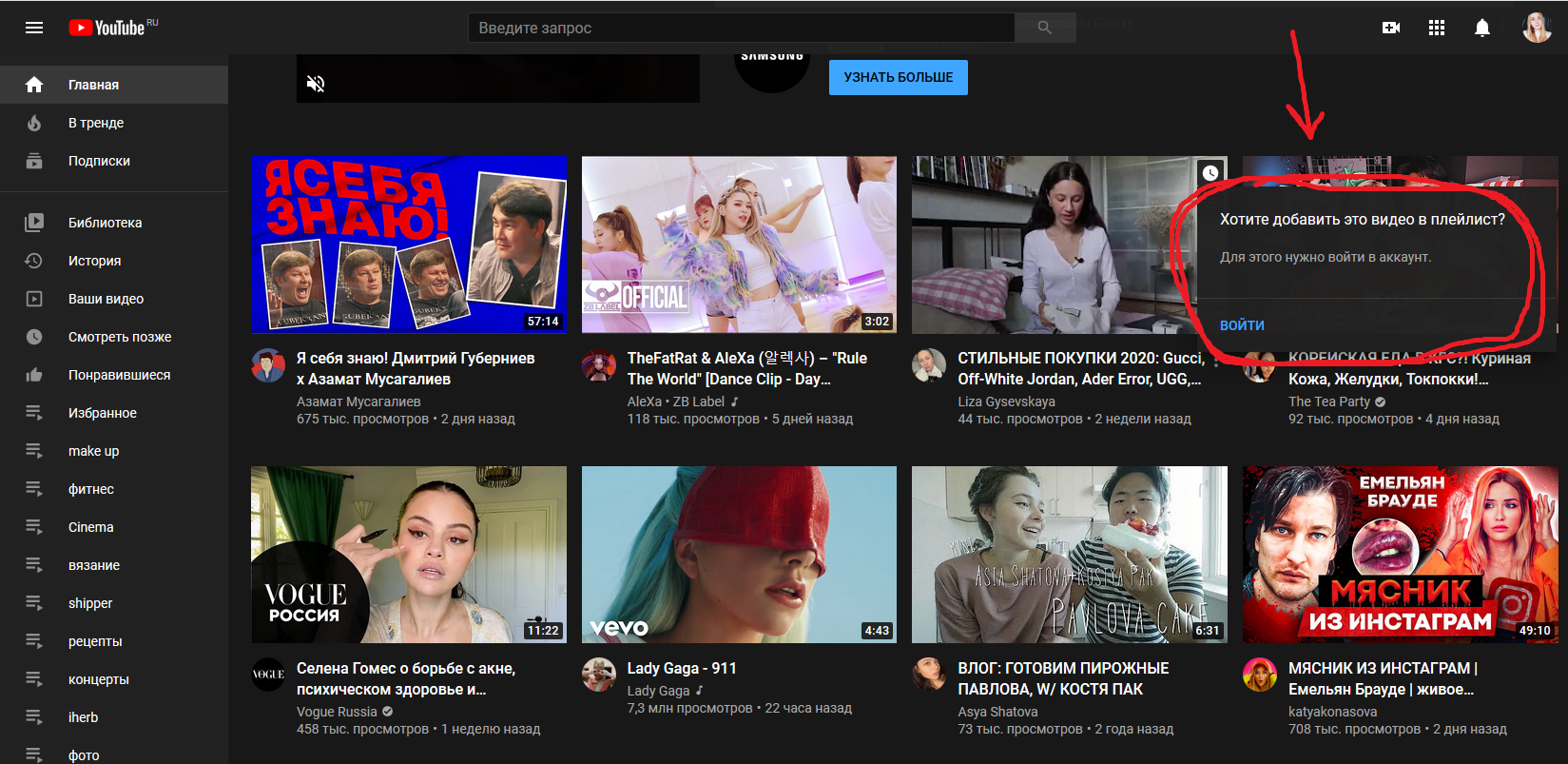Screen dimensions: 1568x764
Task: Open В тренде section
Action: coord(114,123)
